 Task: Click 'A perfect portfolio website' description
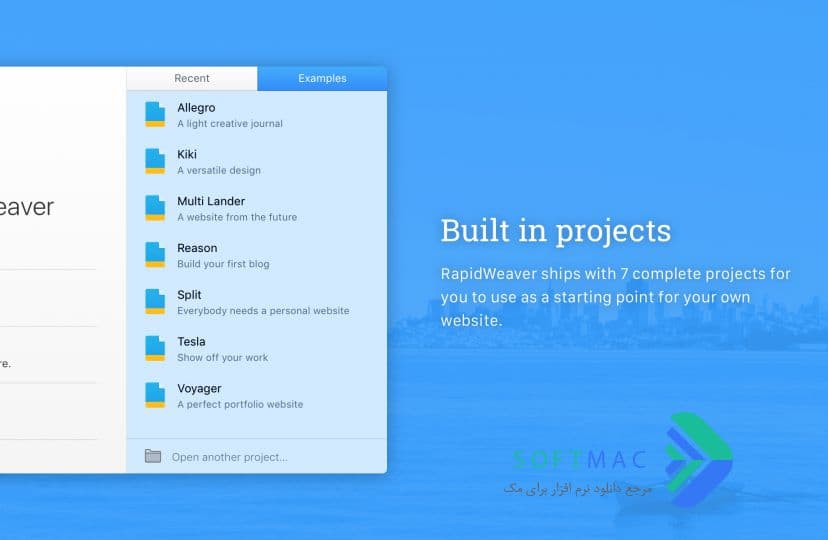click(x=240, y=404)
